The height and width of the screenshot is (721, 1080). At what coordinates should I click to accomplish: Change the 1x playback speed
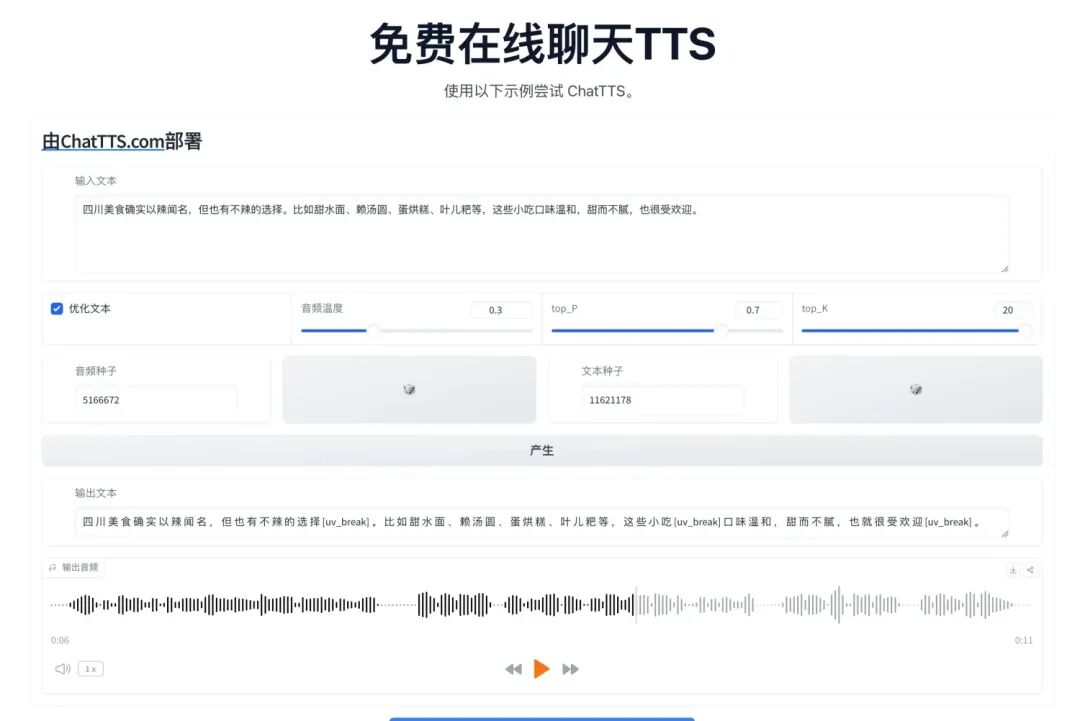91,669
